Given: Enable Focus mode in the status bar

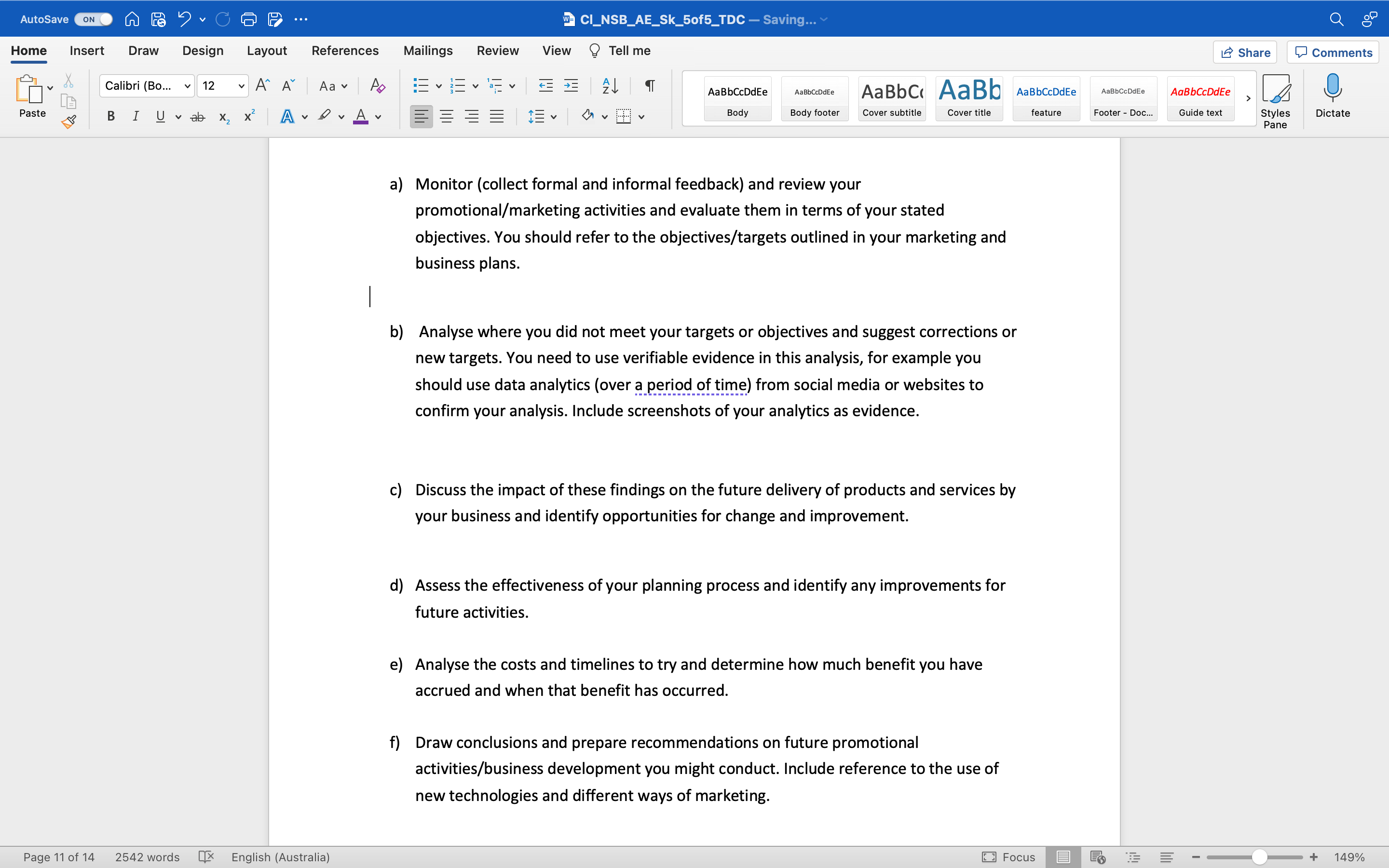Looking at the screenshot, I should click(x=1009, y=856).
